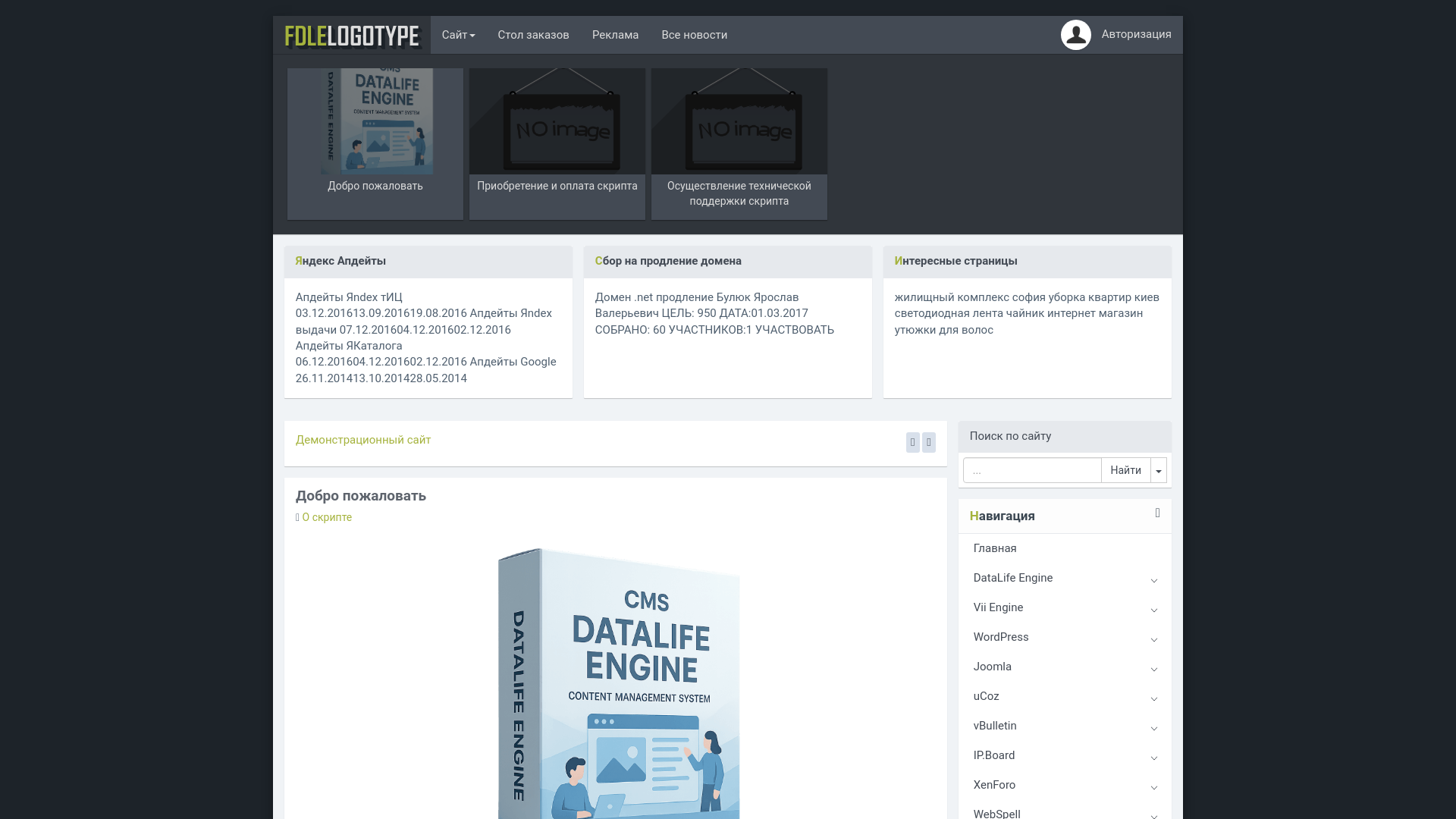Open the Сайт dropdown menu
This screenshot has width=1456, height=819.
coord(458,35)
